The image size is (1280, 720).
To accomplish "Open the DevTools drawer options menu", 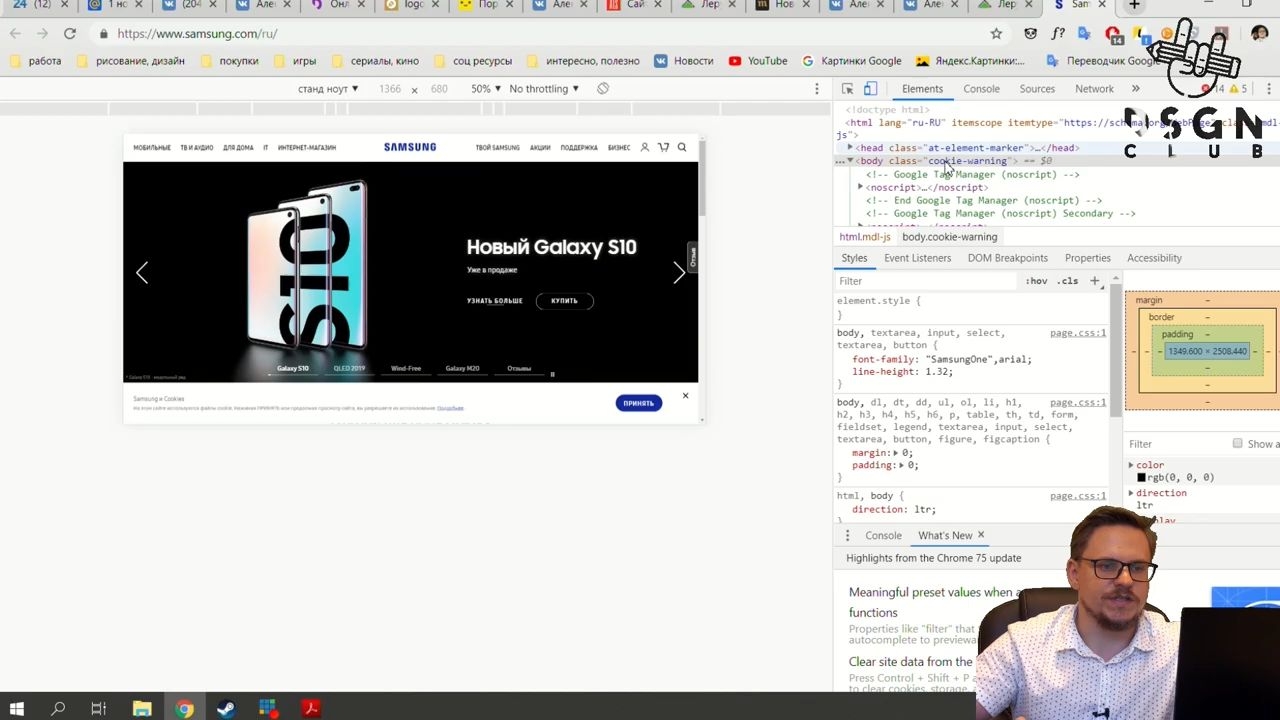I will click(847, 535).
